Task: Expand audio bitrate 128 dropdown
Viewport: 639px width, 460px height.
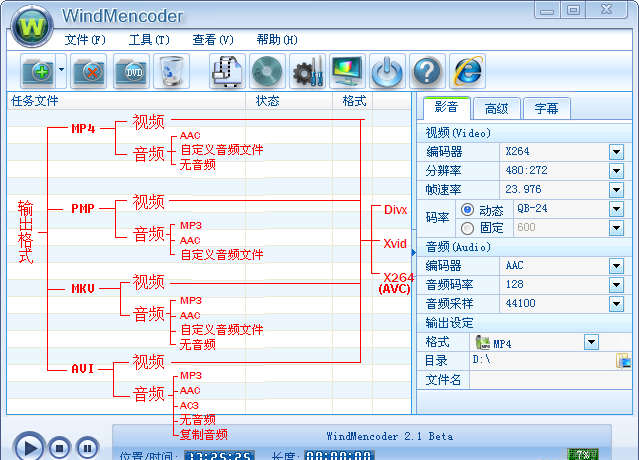Action: (617, 284)
